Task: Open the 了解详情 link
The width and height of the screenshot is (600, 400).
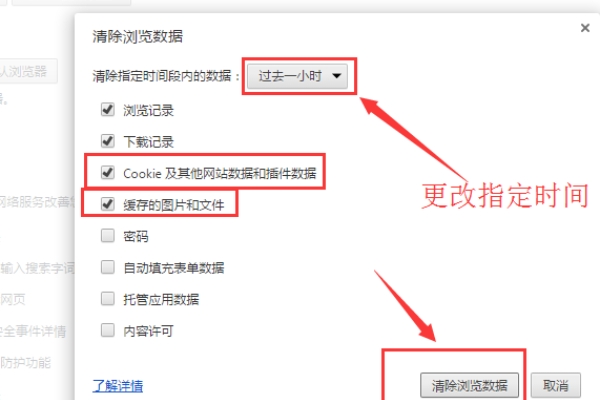Action: pos(118,385)
